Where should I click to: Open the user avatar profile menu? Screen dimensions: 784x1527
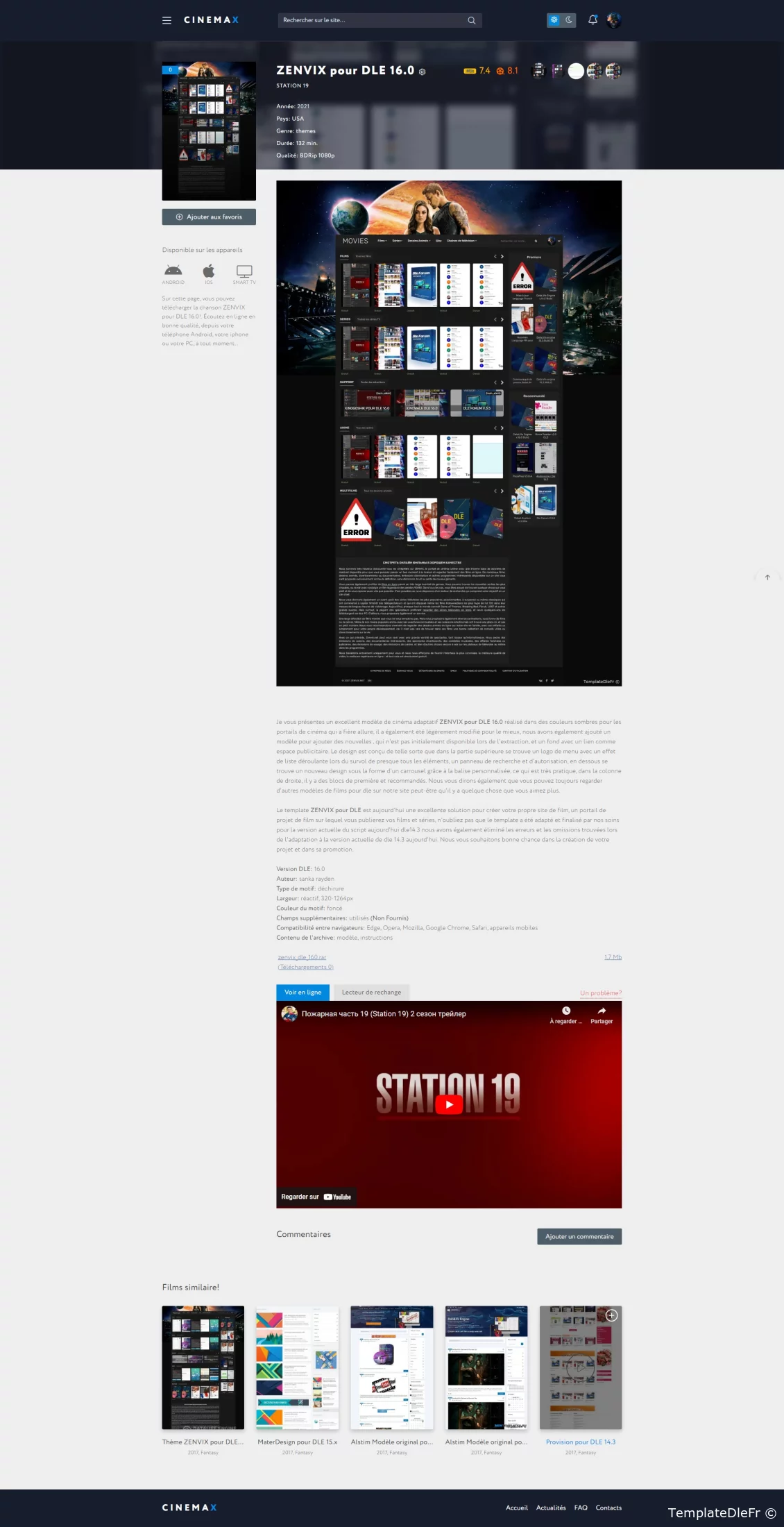pos(613,20)
